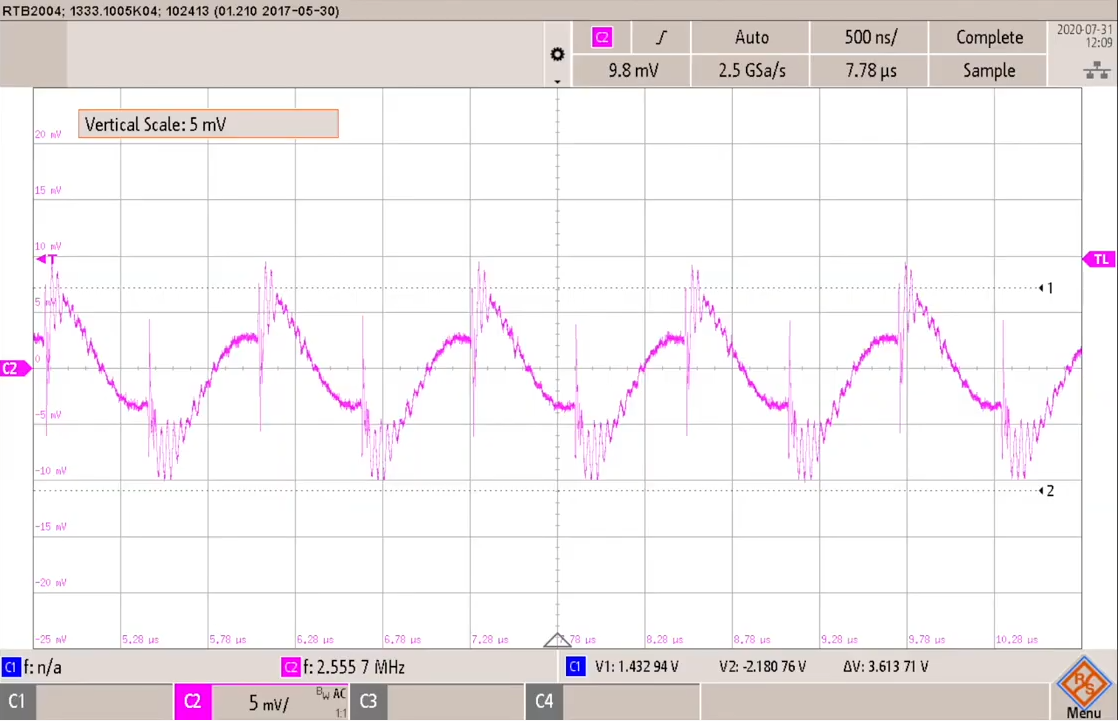Screen dimensions: 1118x721
Task: Select the active C2 channel tab
Action: point(192,702)
